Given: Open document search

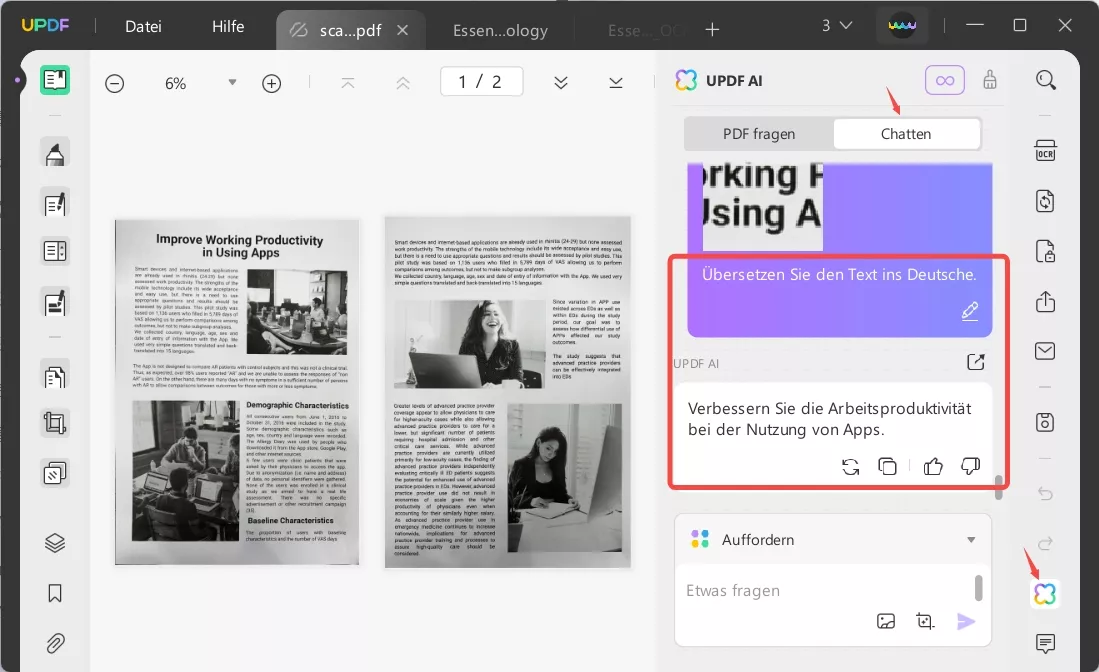Looking at the screenshot, I should (1046, 79).
